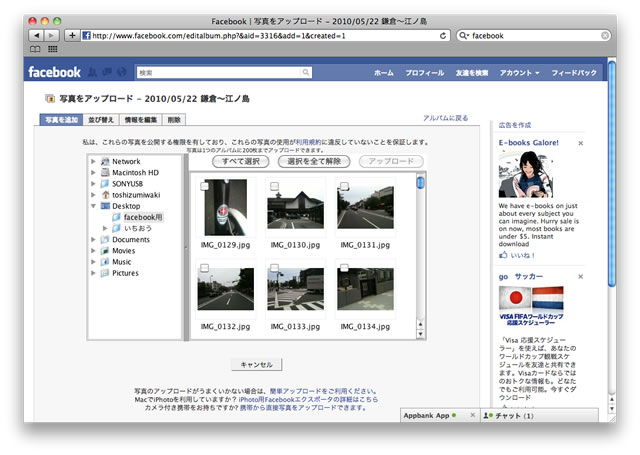Screen dimensions: 640x455
Task: Expand the toshizumiwaki tree node
Action: point(93,195)
